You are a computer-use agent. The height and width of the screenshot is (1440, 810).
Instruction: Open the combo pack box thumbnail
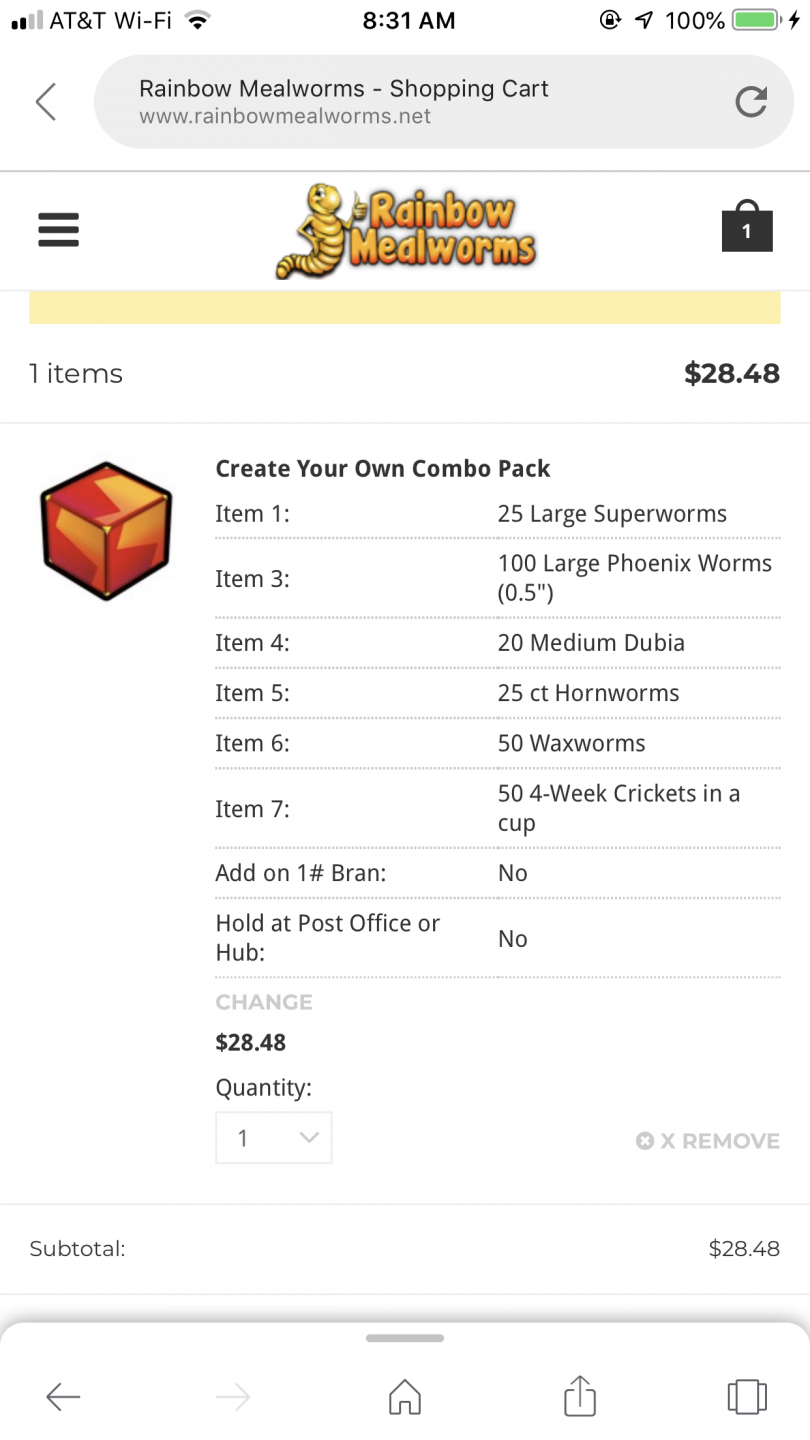pos(106,530)
